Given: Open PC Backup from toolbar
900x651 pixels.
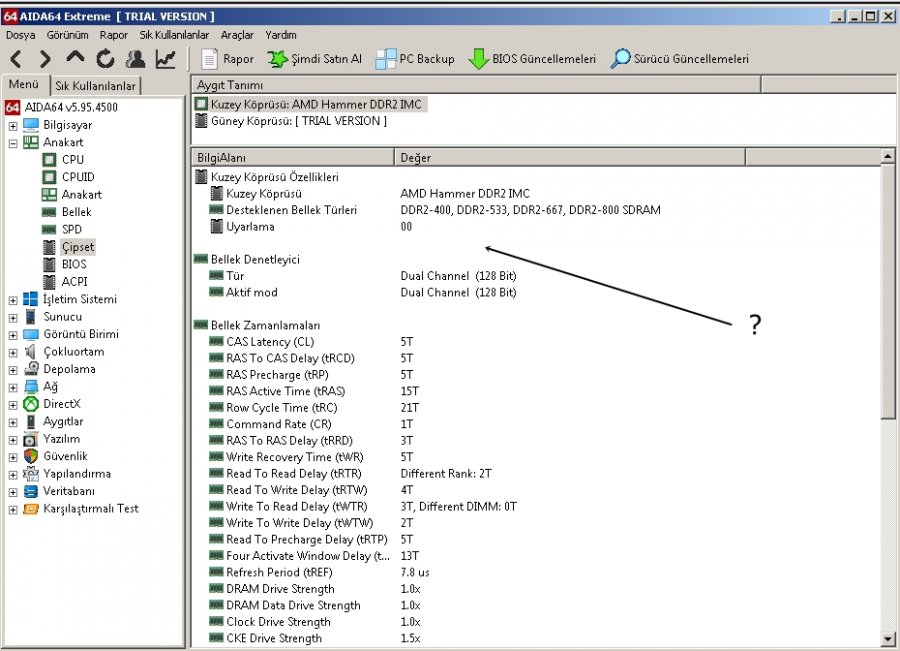Looking at the screenshot, I should coord(415,59).
